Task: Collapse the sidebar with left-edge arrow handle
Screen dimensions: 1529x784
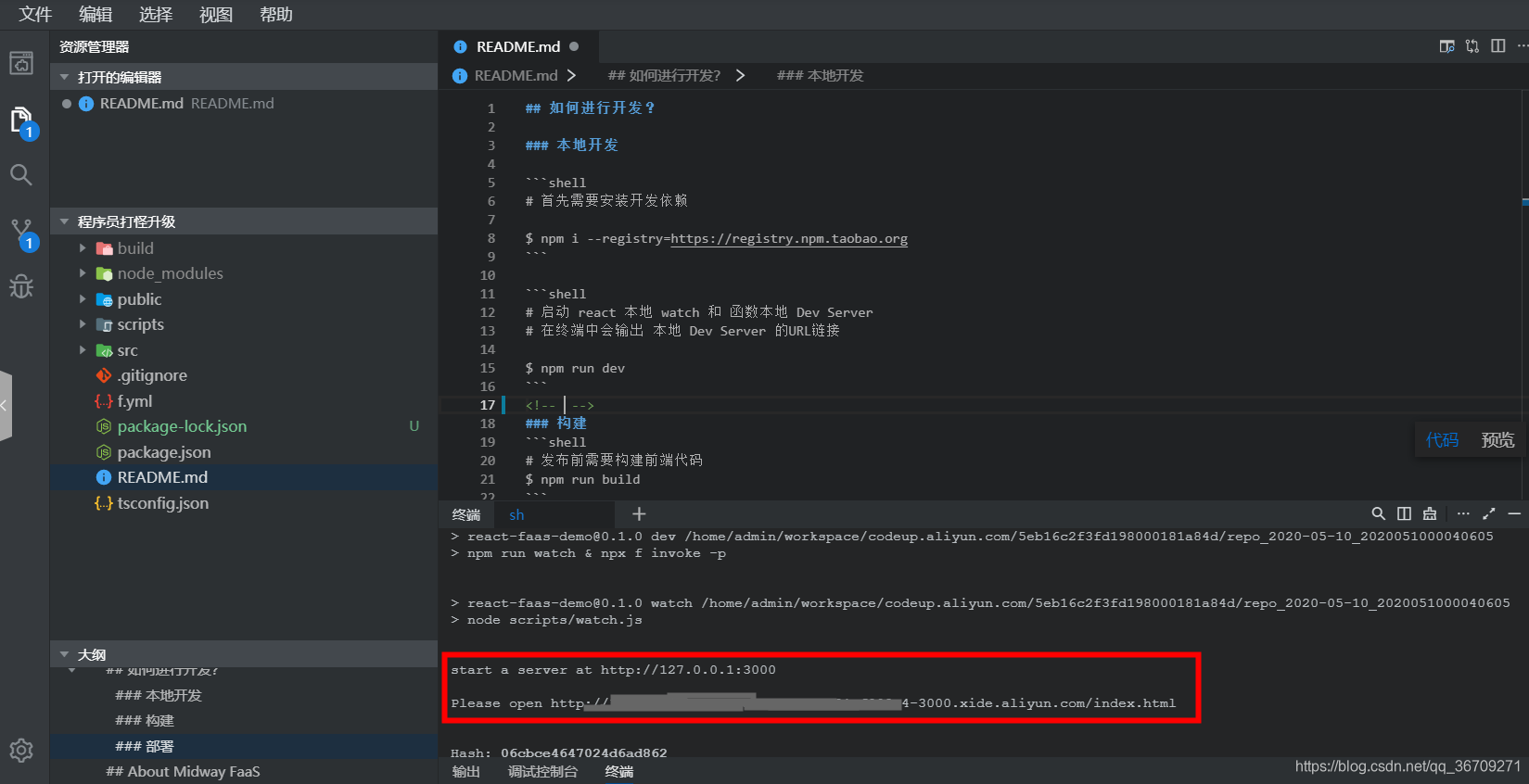Action: click(6, 405)
